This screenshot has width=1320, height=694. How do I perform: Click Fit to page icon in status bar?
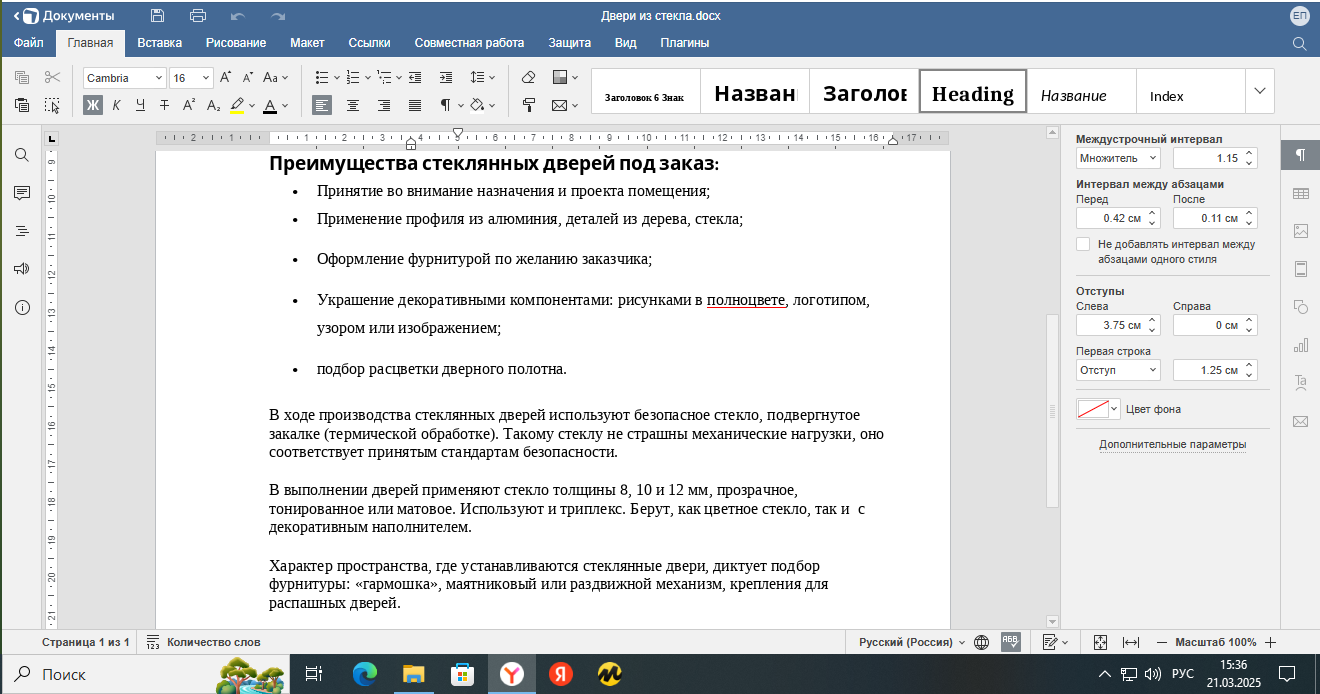point(1100,642)
